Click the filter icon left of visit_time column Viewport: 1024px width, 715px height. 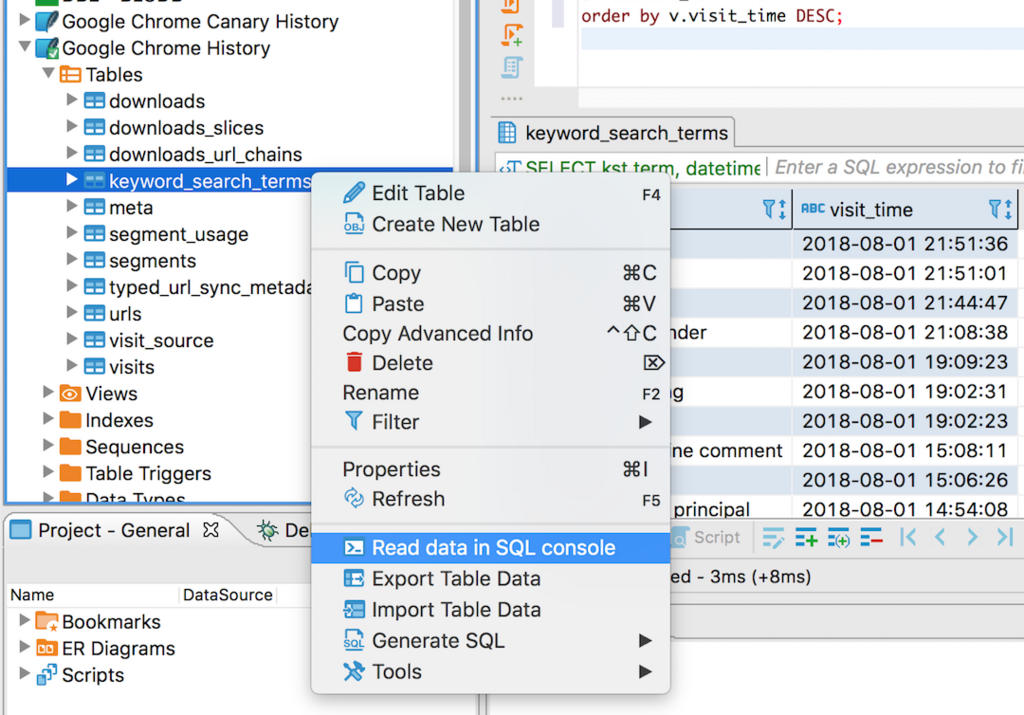(x=775, y=210)
